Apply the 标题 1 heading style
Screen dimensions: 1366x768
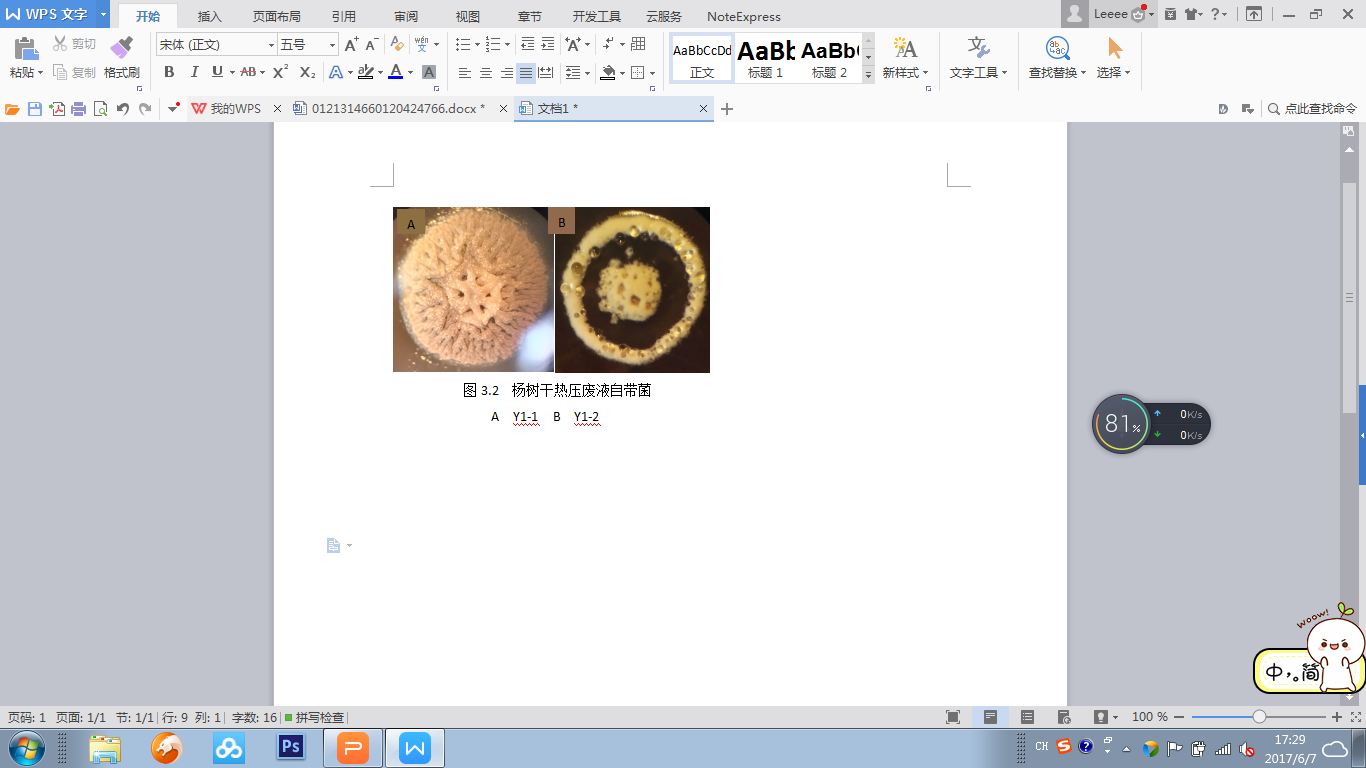(766, 58)
